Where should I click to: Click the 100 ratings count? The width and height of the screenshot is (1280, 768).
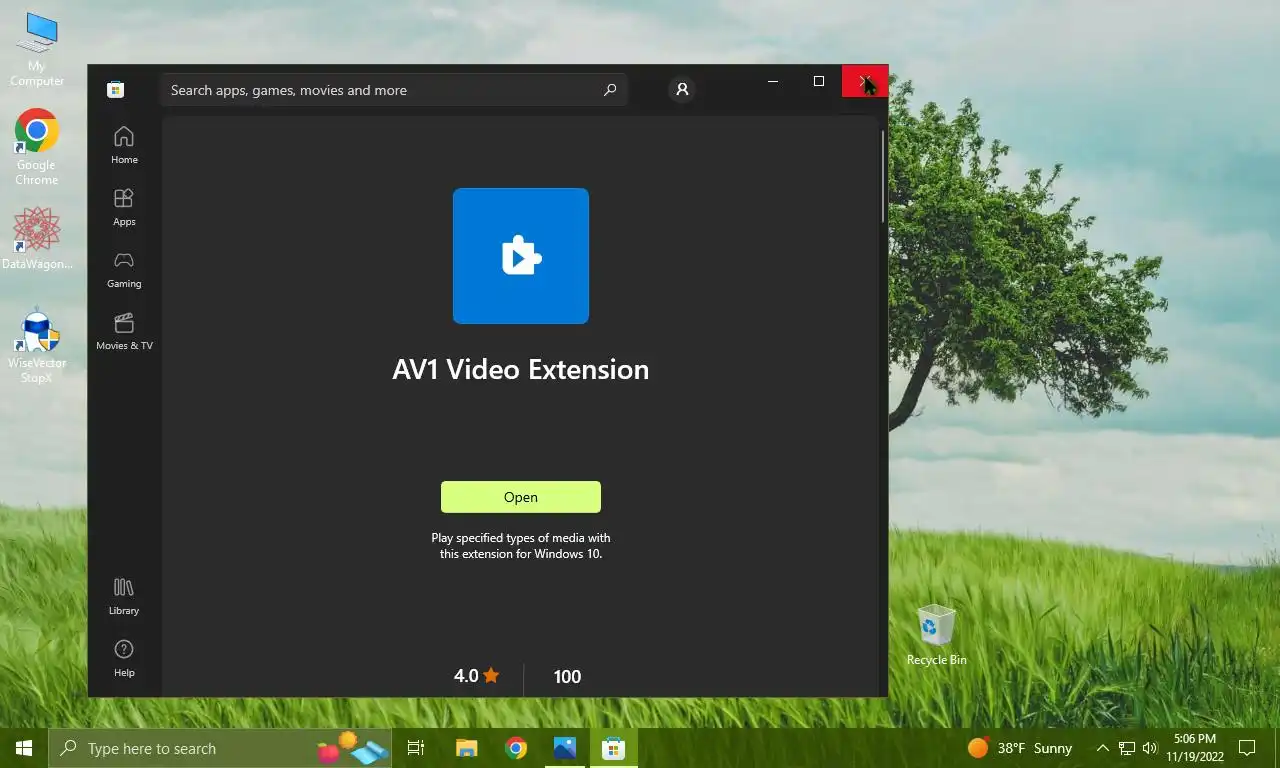click(567, 677)
